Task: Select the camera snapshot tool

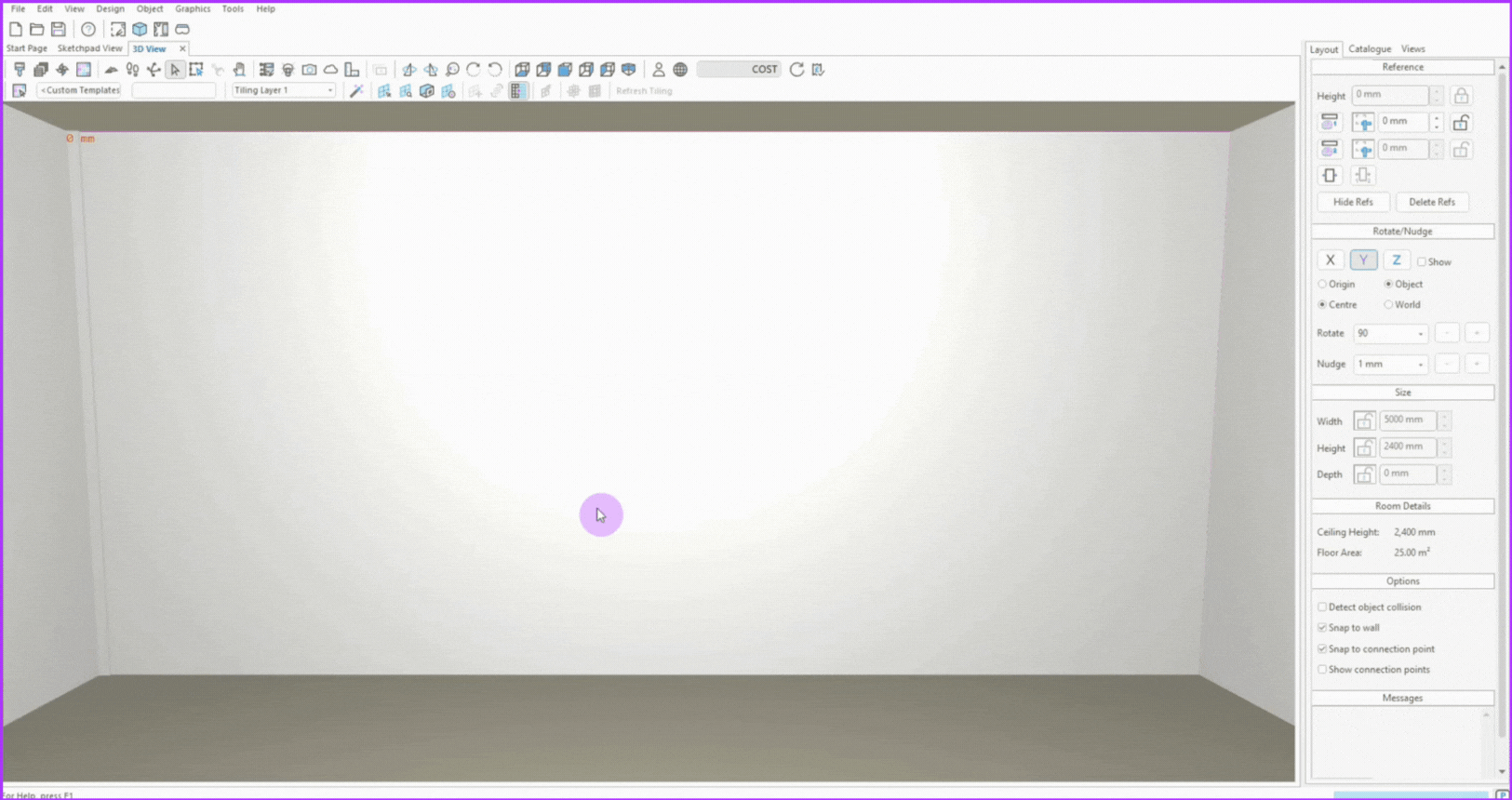Action: (x=309, y=70)
